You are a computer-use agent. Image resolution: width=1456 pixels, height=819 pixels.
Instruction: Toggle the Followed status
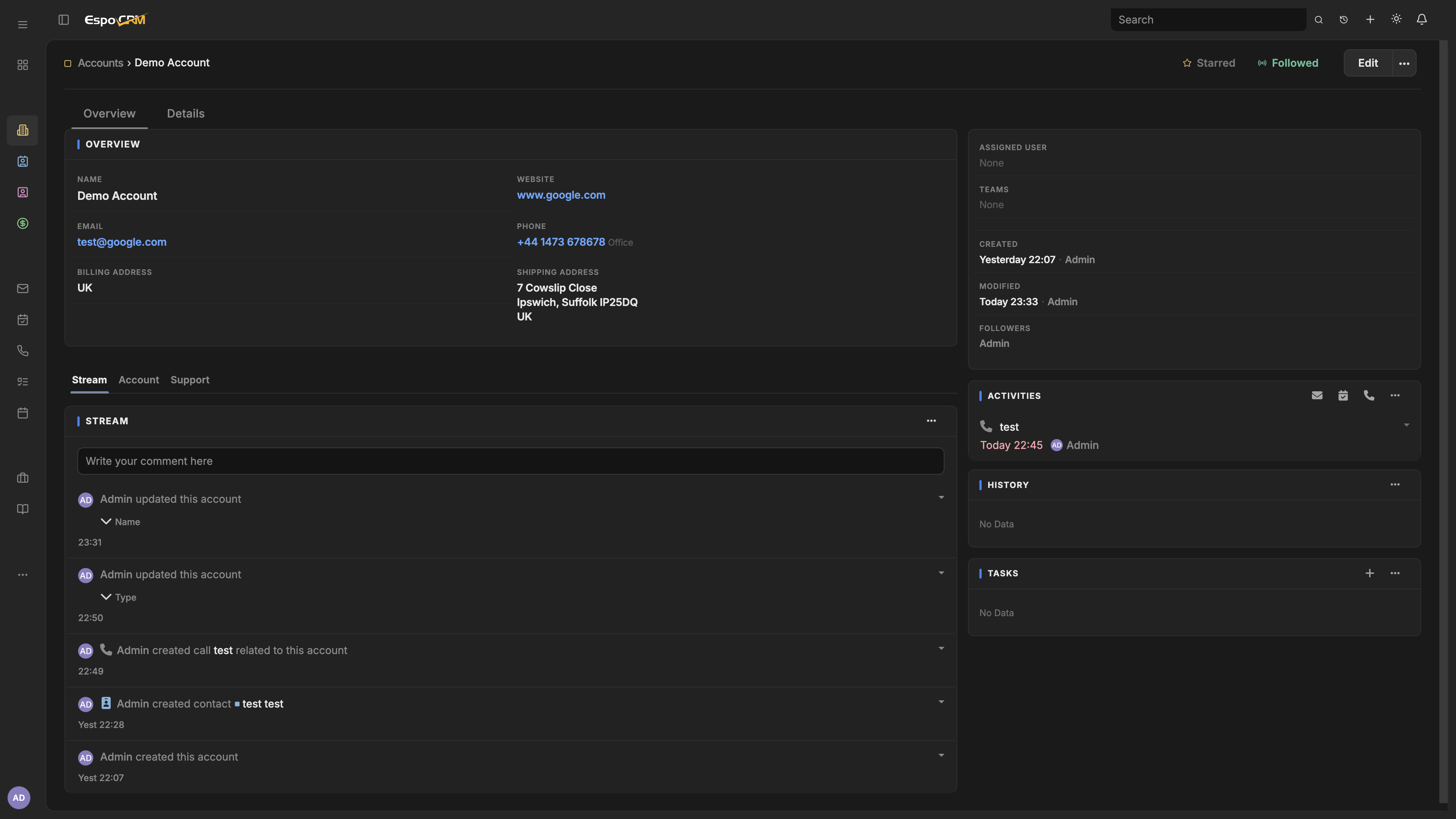click(x=1288, y=63)
